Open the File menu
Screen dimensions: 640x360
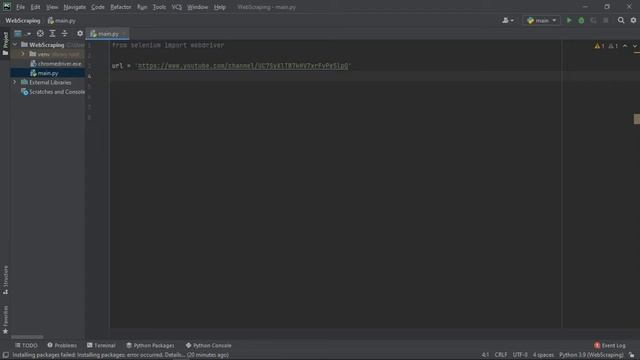(20, 7)
